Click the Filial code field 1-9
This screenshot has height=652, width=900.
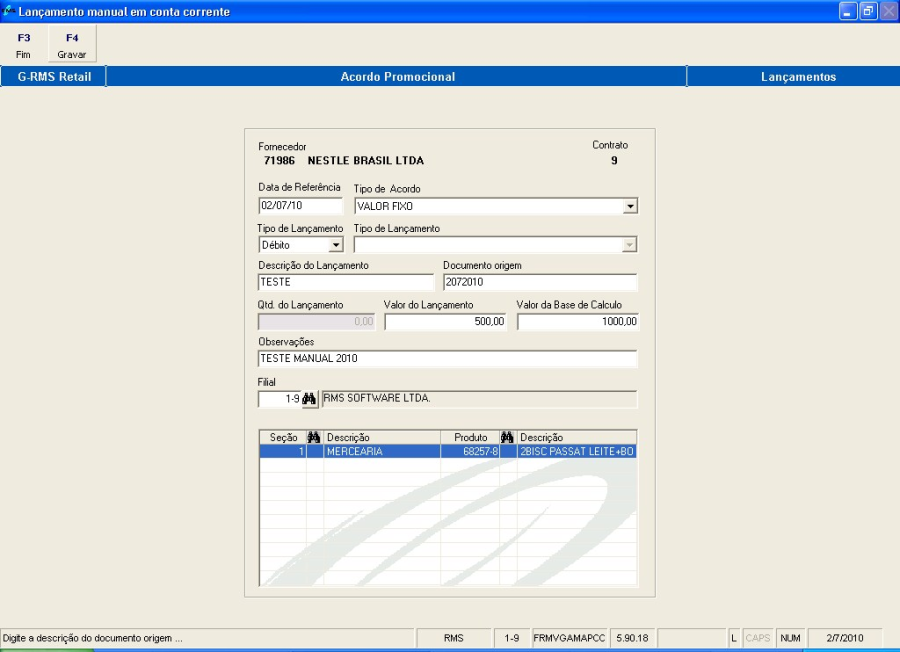coord(280,399)
